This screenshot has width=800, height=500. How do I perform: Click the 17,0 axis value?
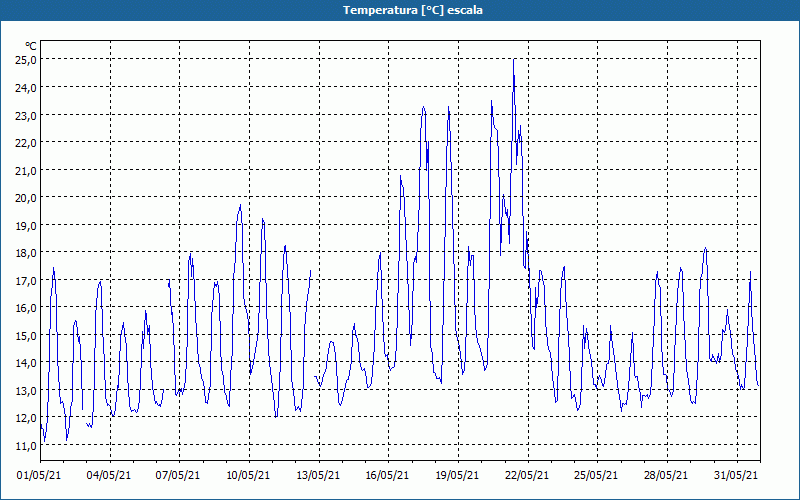pyautogui.click(x=26, y=281)
